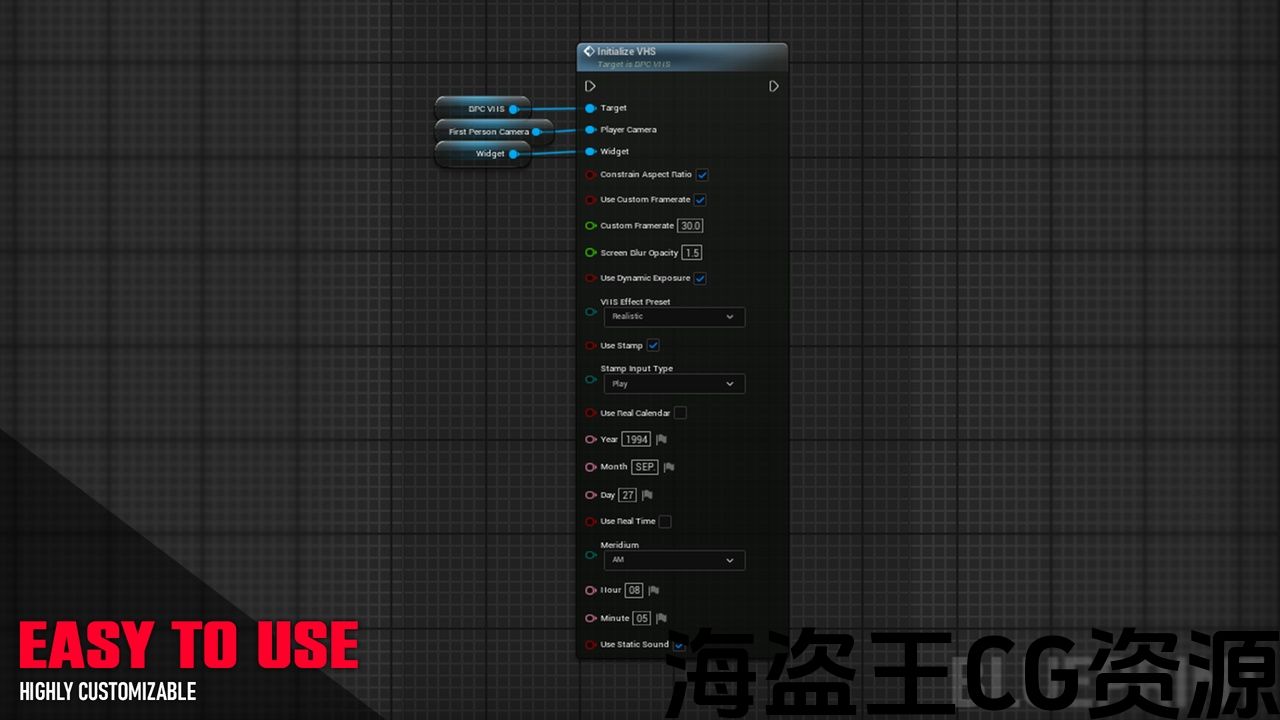The height and width of the screenshot is (720, 1280).
Task: Expand the Meridium dropdown
Action: (674, 561)
